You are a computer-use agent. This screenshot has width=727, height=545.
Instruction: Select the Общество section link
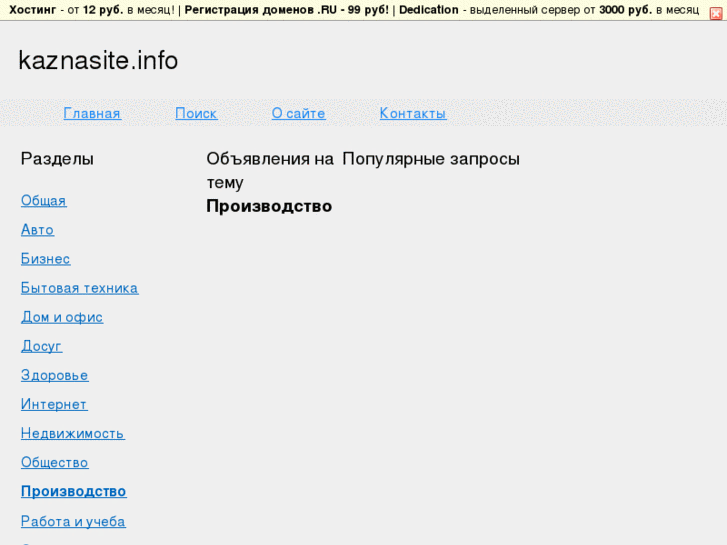pos(55,462)
